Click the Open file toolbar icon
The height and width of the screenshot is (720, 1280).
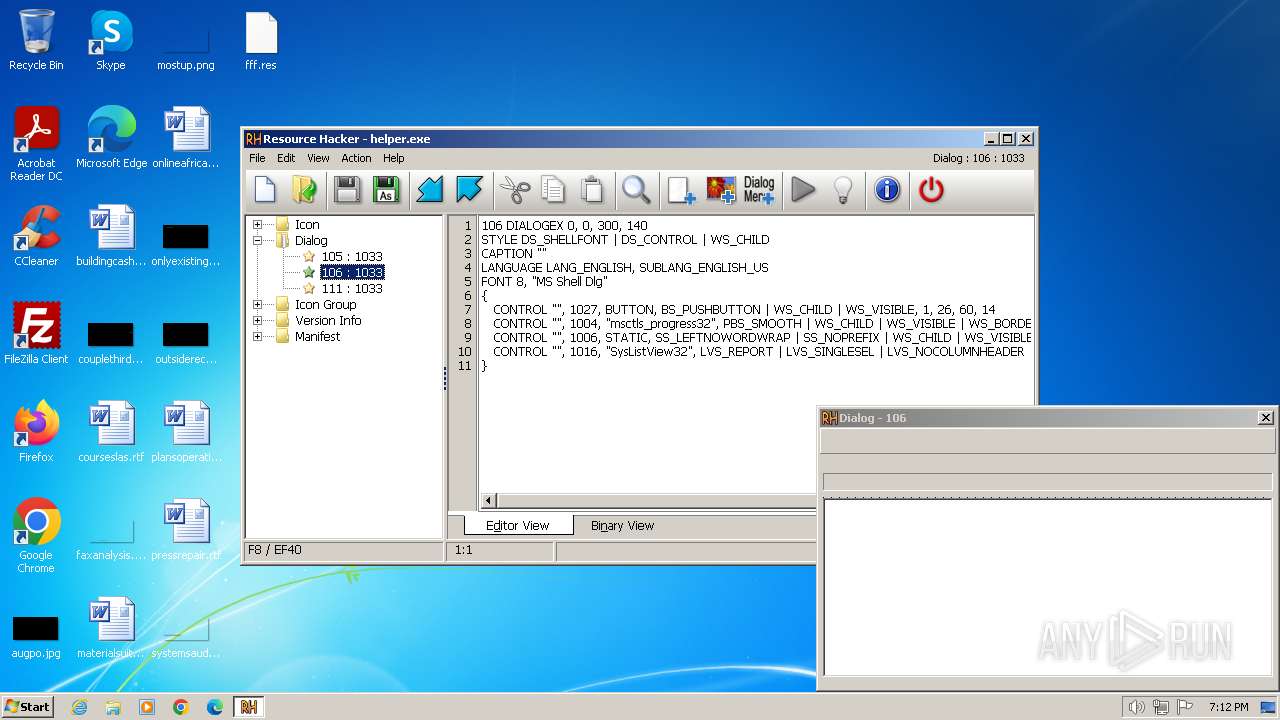(304, 189)
